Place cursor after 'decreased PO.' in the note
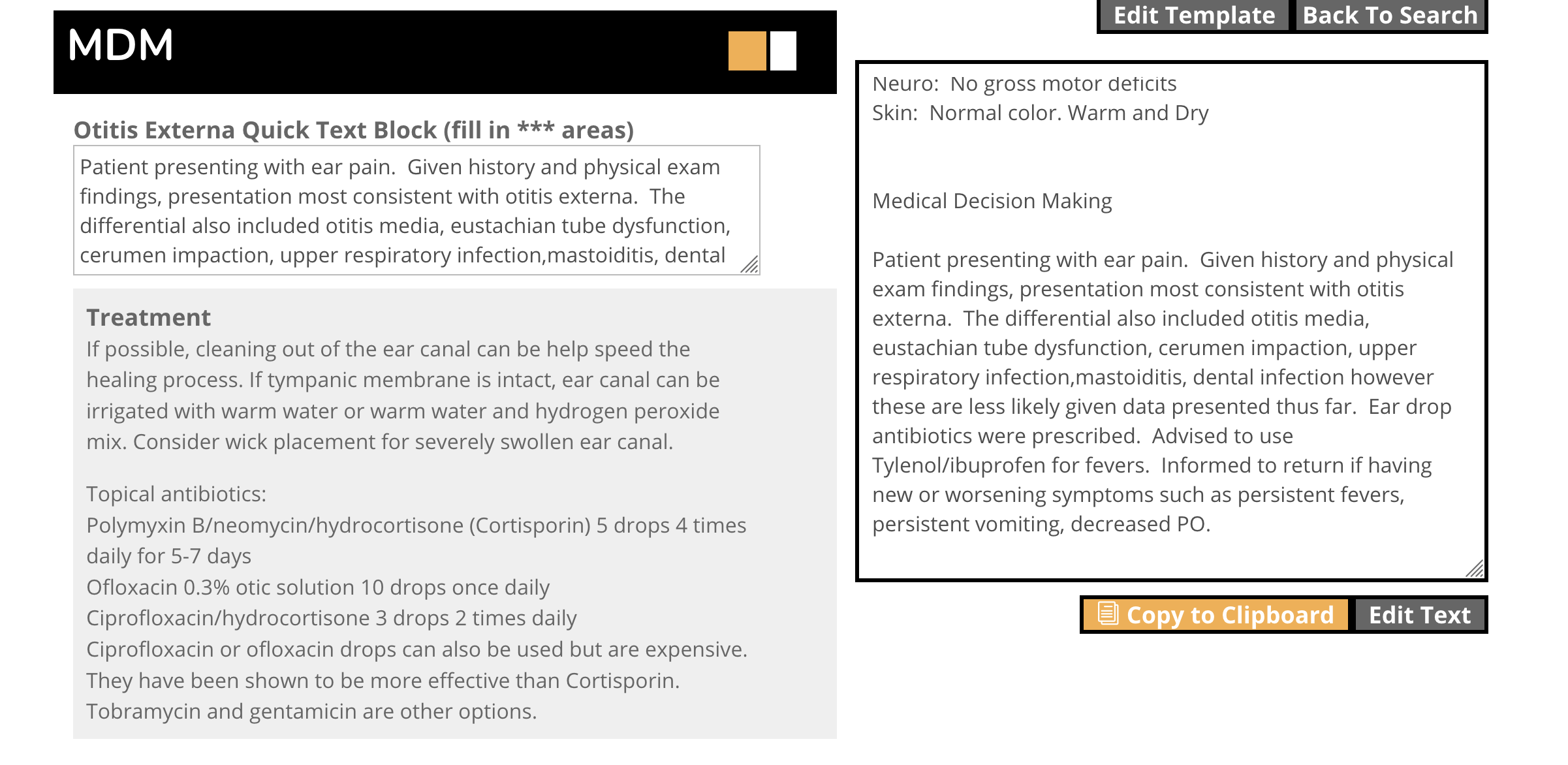 coord(1213,524)
